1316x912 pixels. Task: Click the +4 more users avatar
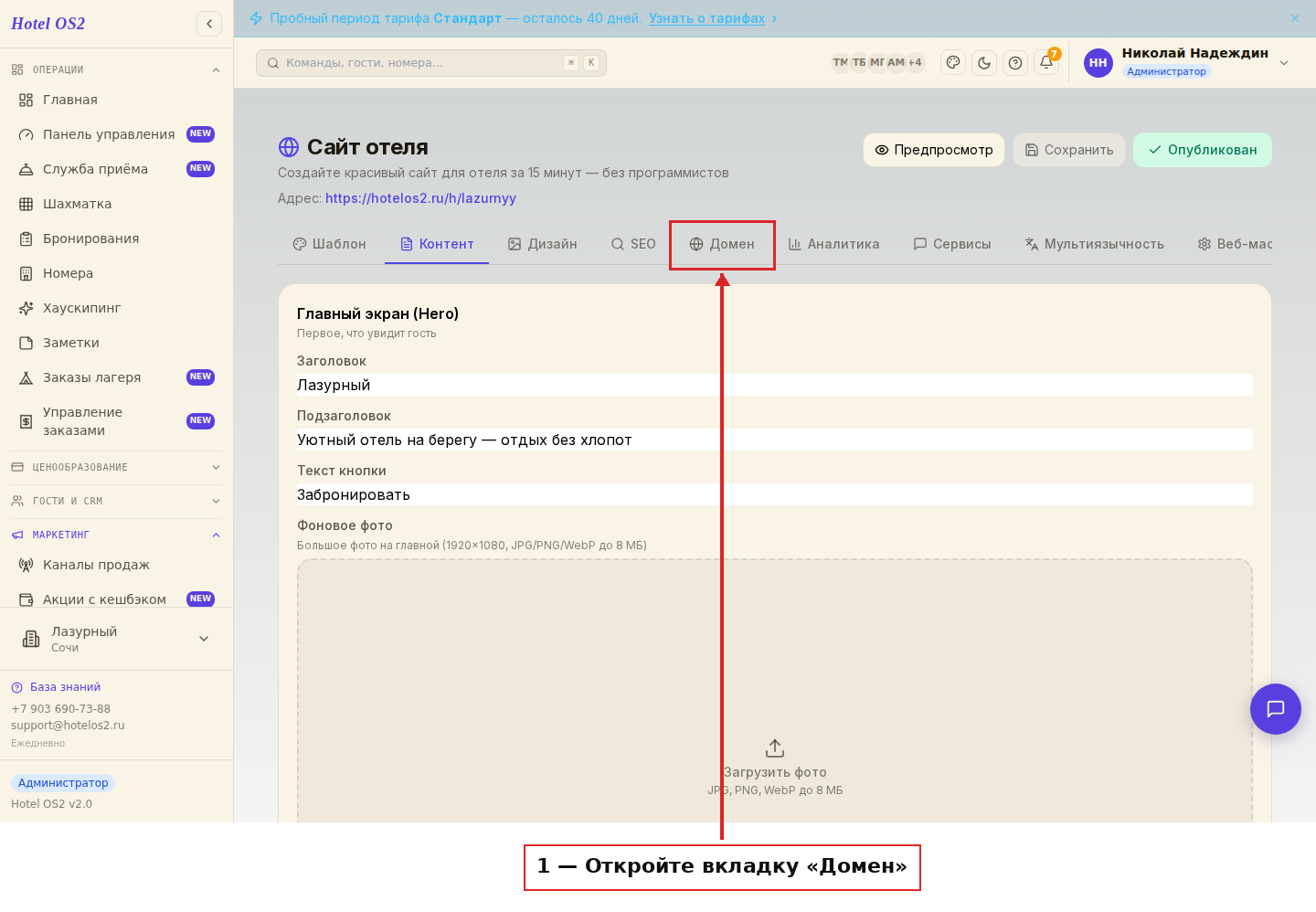point(915,63)
